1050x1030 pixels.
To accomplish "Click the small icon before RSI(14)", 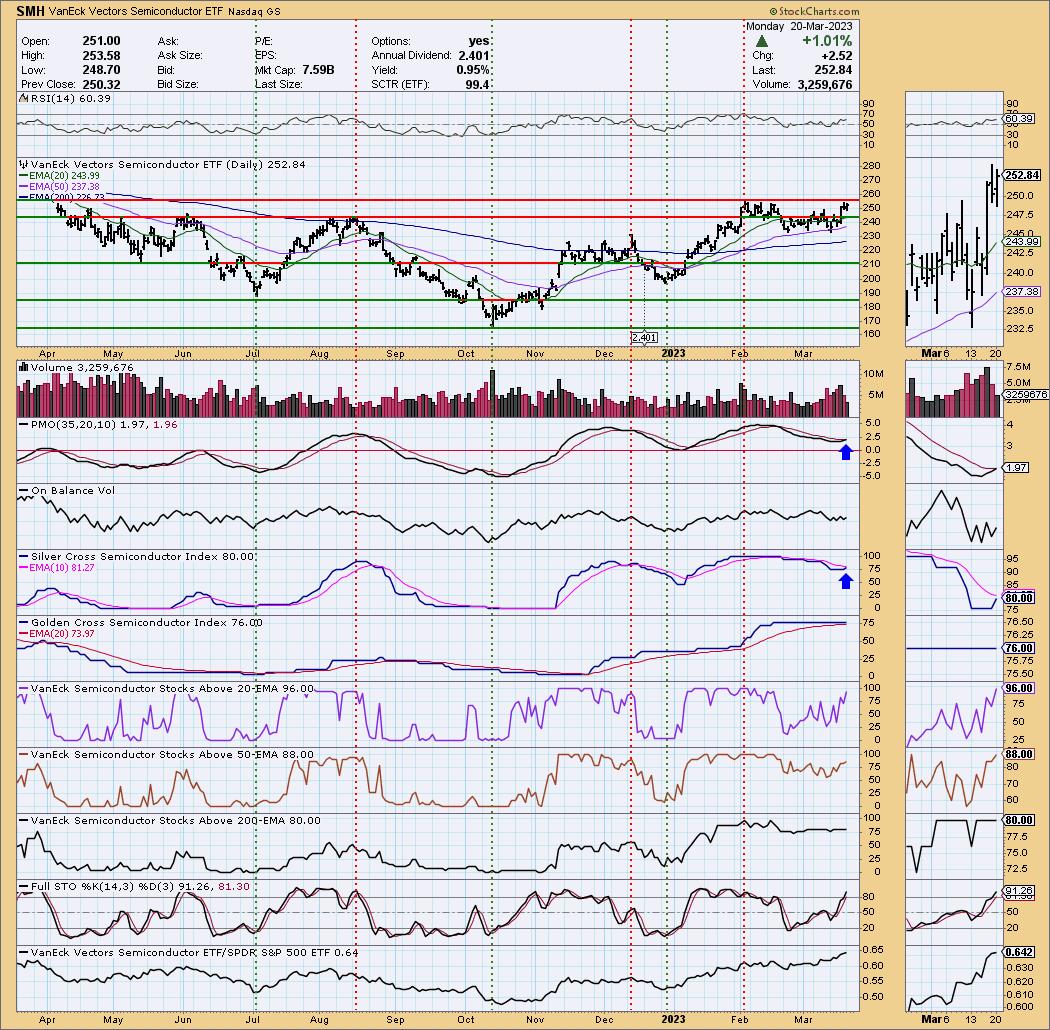I will [23, 98].
